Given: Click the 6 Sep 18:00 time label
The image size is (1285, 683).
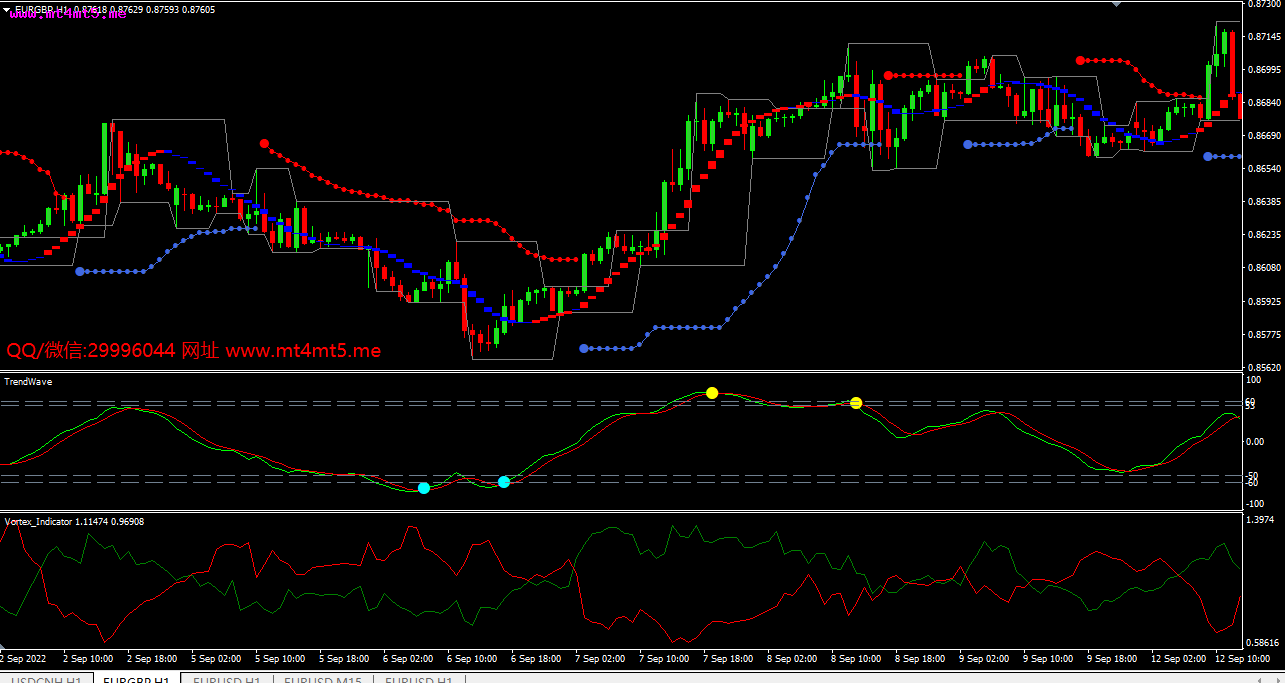Looking at the screenshot, I should (x=535, y=659).
